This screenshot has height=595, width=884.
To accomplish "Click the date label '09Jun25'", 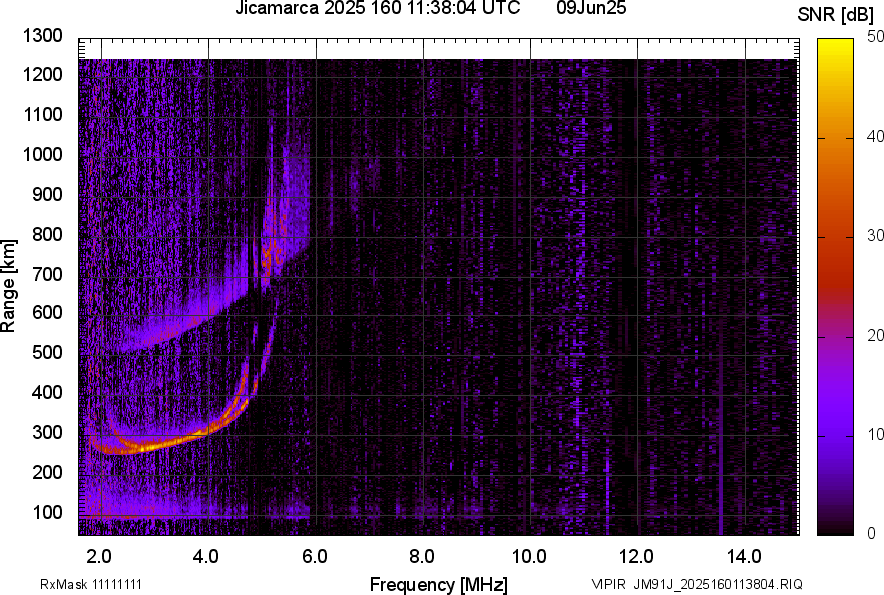I will (591, 8).
